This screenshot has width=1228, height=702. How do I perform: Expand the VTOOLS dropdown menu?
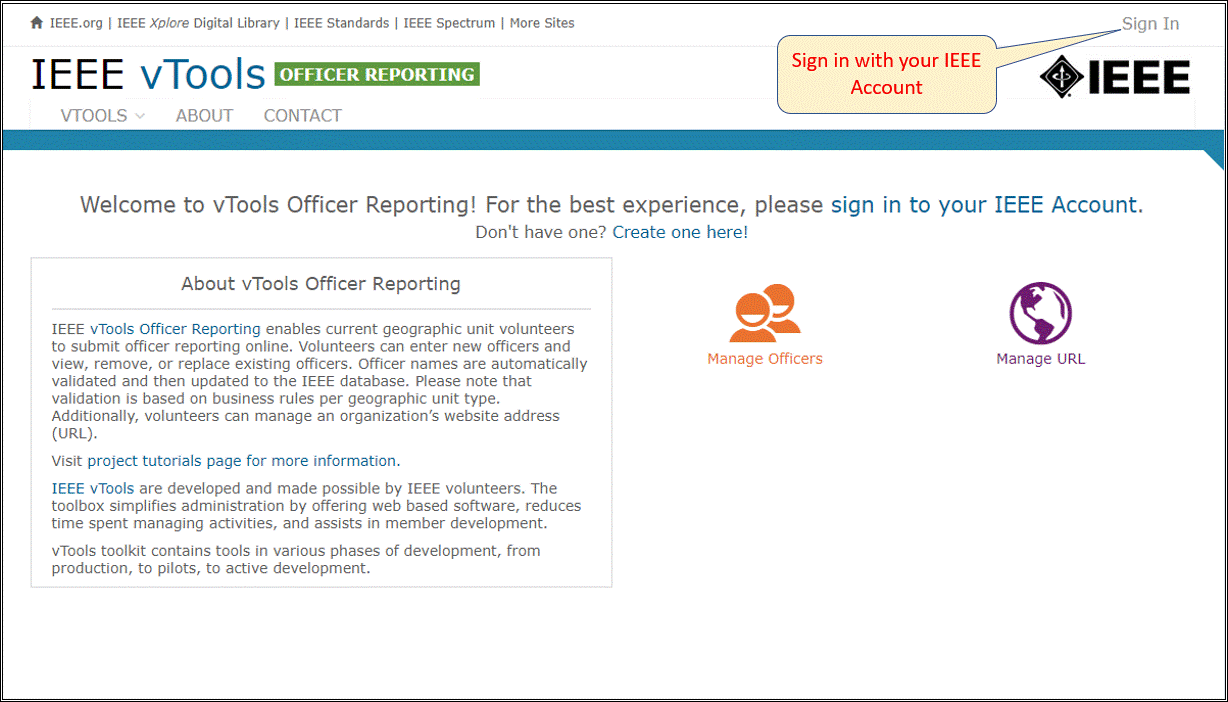click(102, 115)
